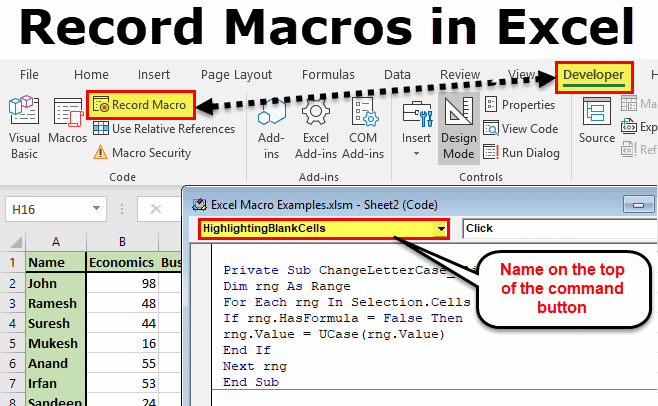Screen dimensions: 658x406
Task: Select row 1 header
Action: click(12, 263)
